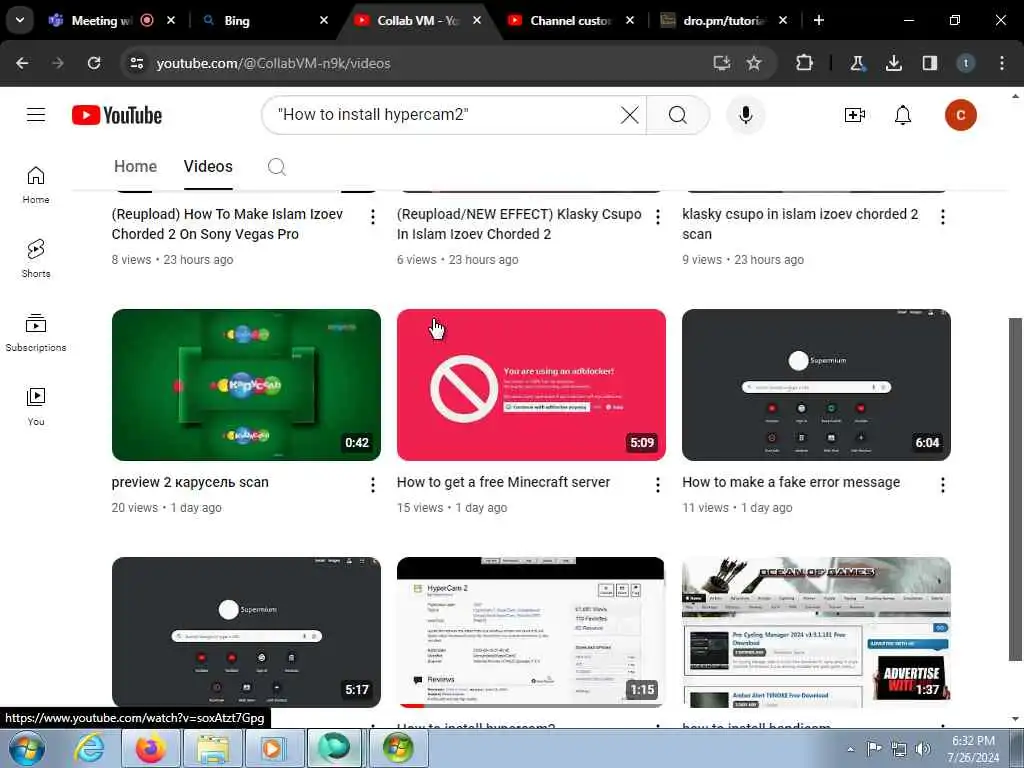
Task: Close the Bing tab
Action: click(324, 20)
